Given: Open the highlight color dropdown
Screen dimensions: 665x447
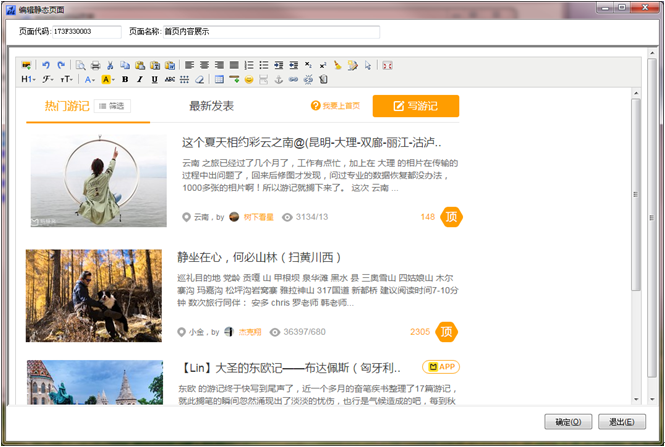Looking at the screenshot, I should [108, 79].
